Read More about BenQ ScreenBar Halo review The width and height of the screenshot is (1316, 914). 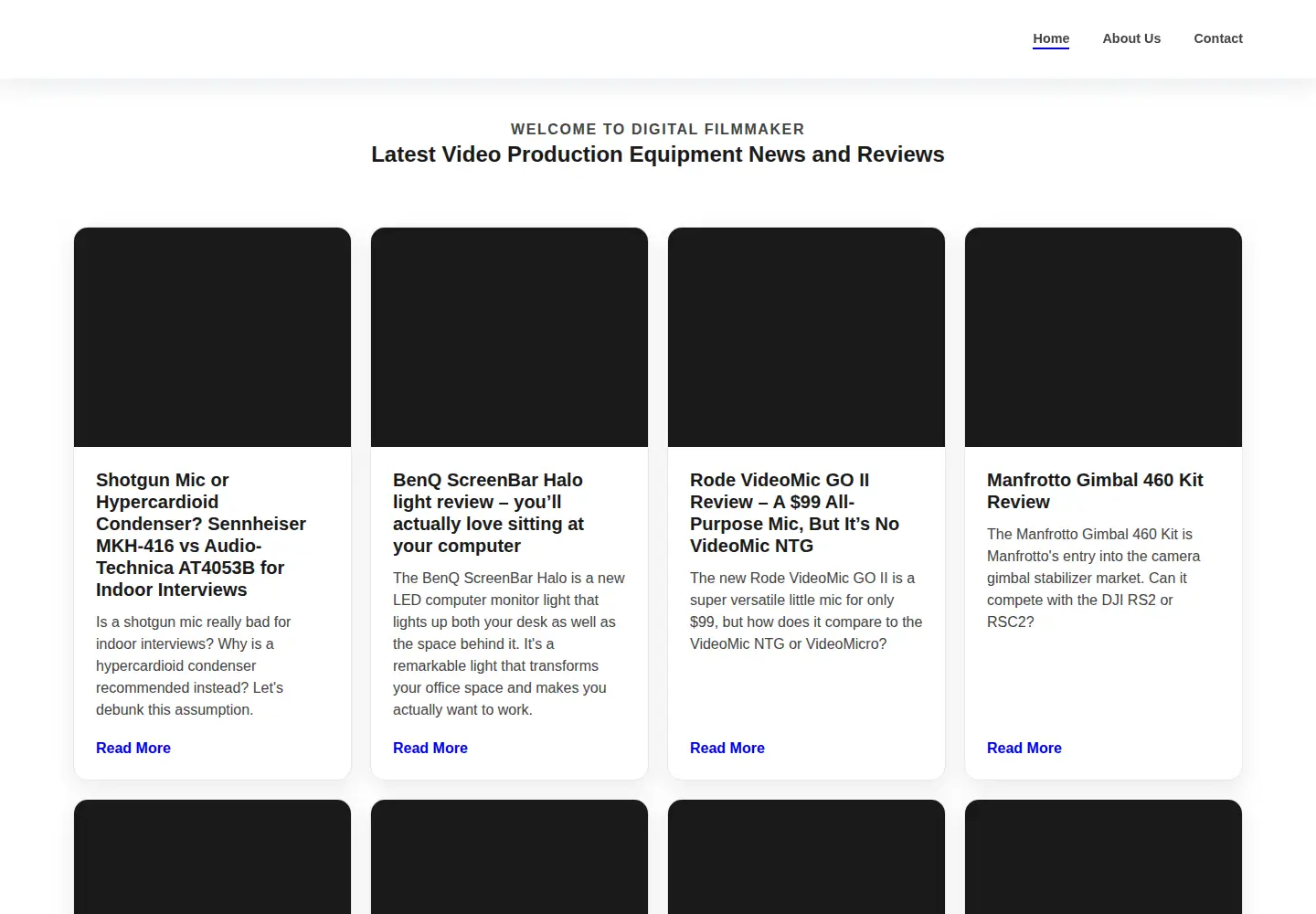click(x=430, y=748)
